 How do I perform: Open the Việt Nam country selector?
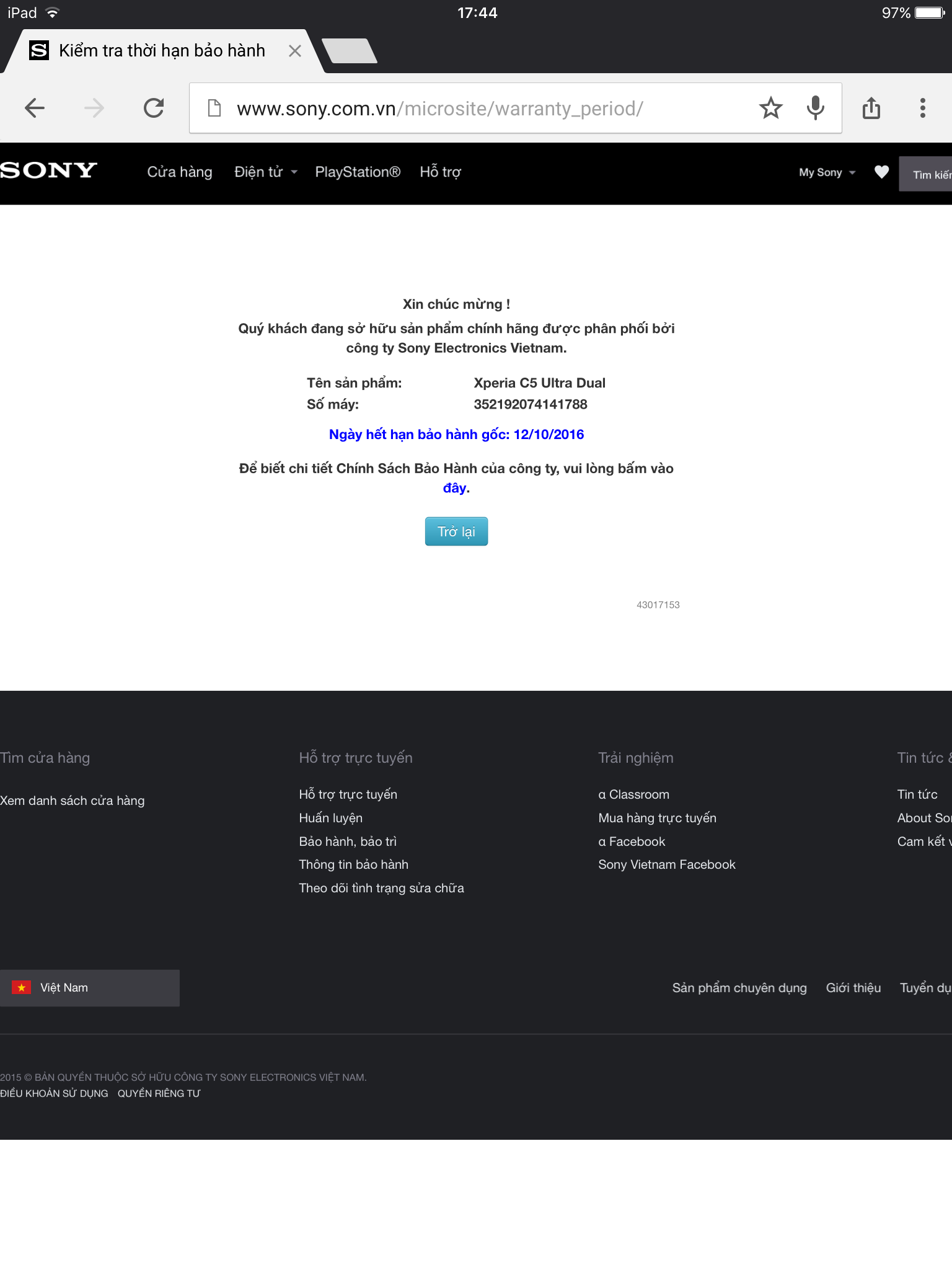click(90, 988)
